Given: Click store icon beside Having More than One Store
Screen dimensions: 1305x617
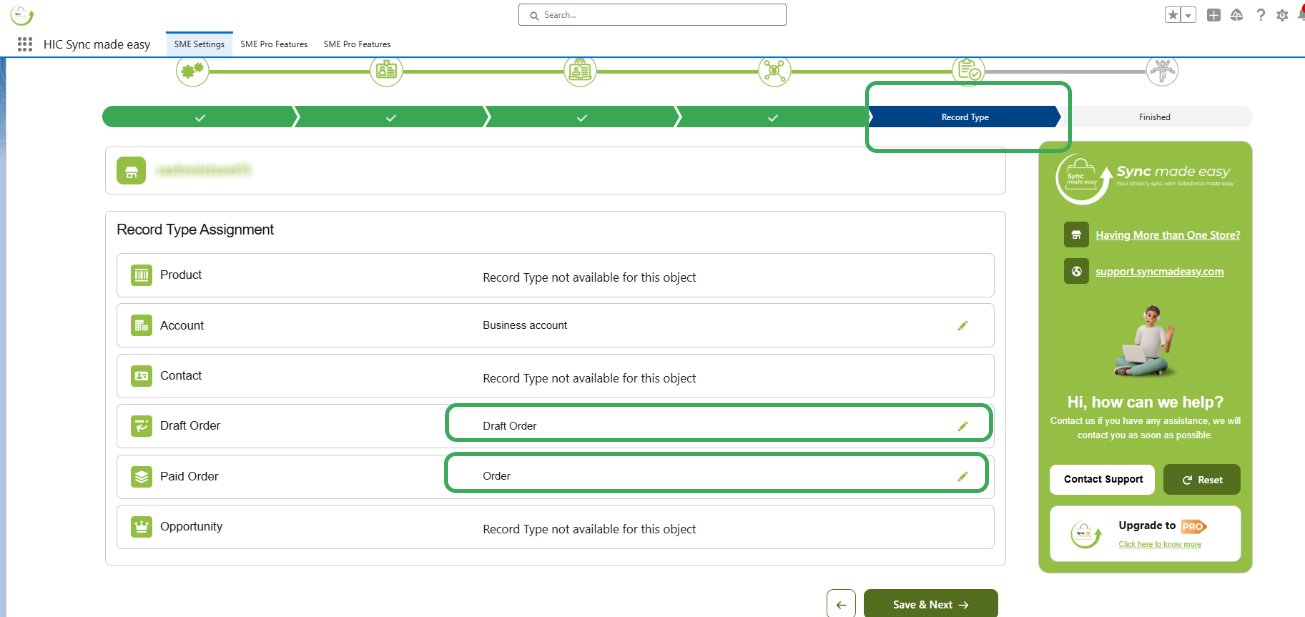Looking at the screenshot, I should pyautogui.click(x=1077, y=235).
